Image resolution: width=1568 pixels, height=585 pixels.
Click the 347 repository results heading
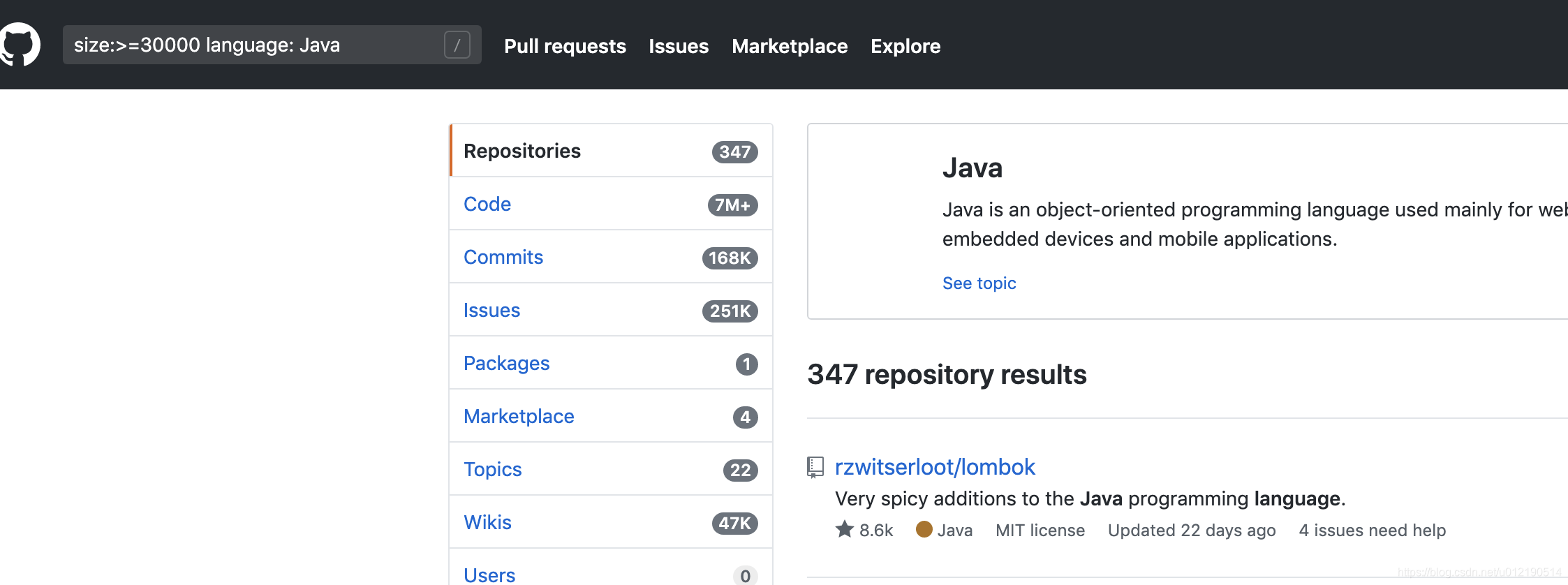[x=947, y=374]
